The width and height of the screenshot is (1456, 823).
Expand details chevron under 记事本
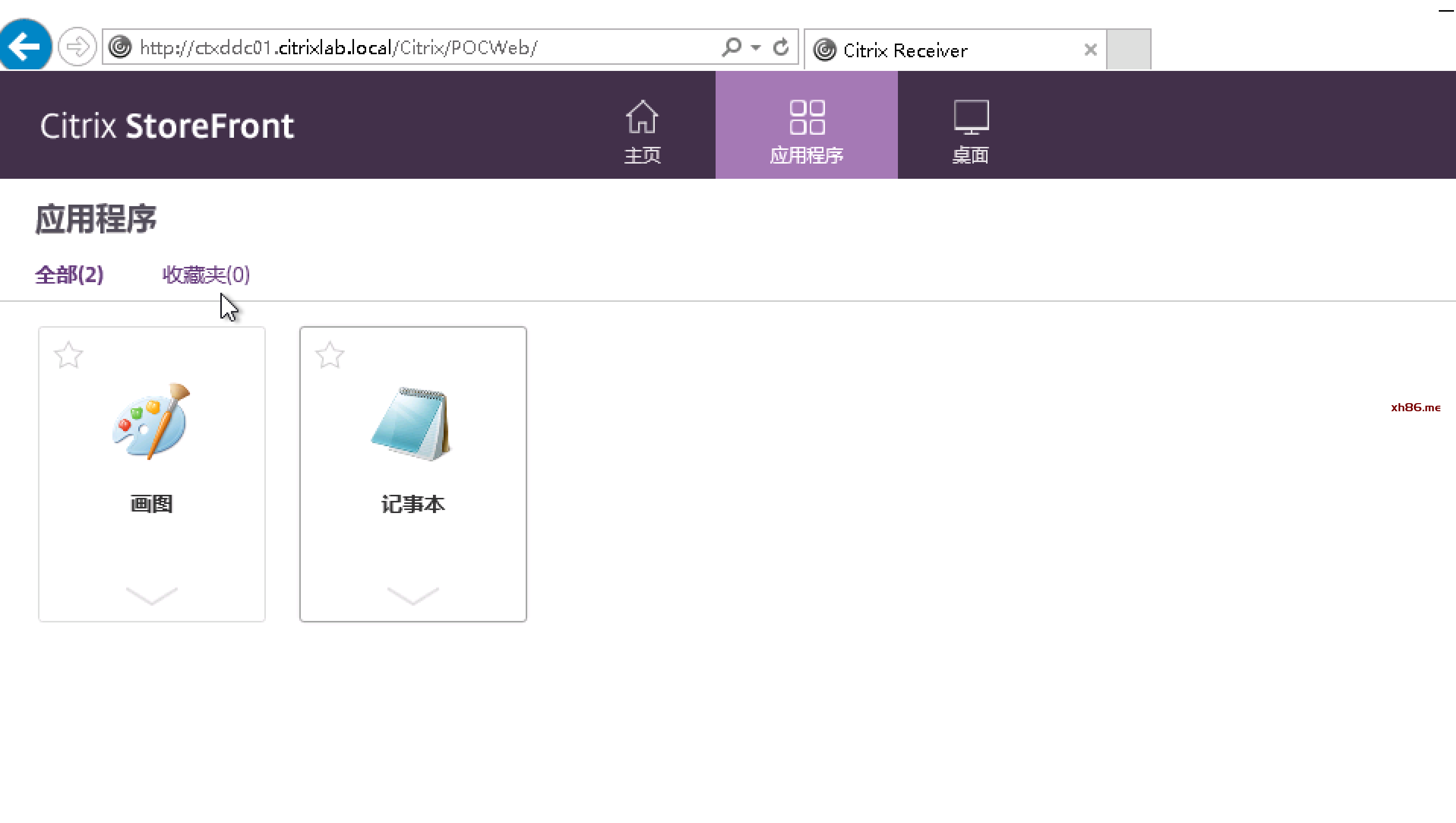point(413,595)
